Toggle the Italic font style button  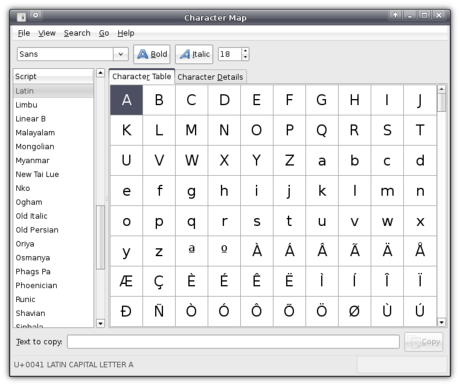tap(194, 54)
